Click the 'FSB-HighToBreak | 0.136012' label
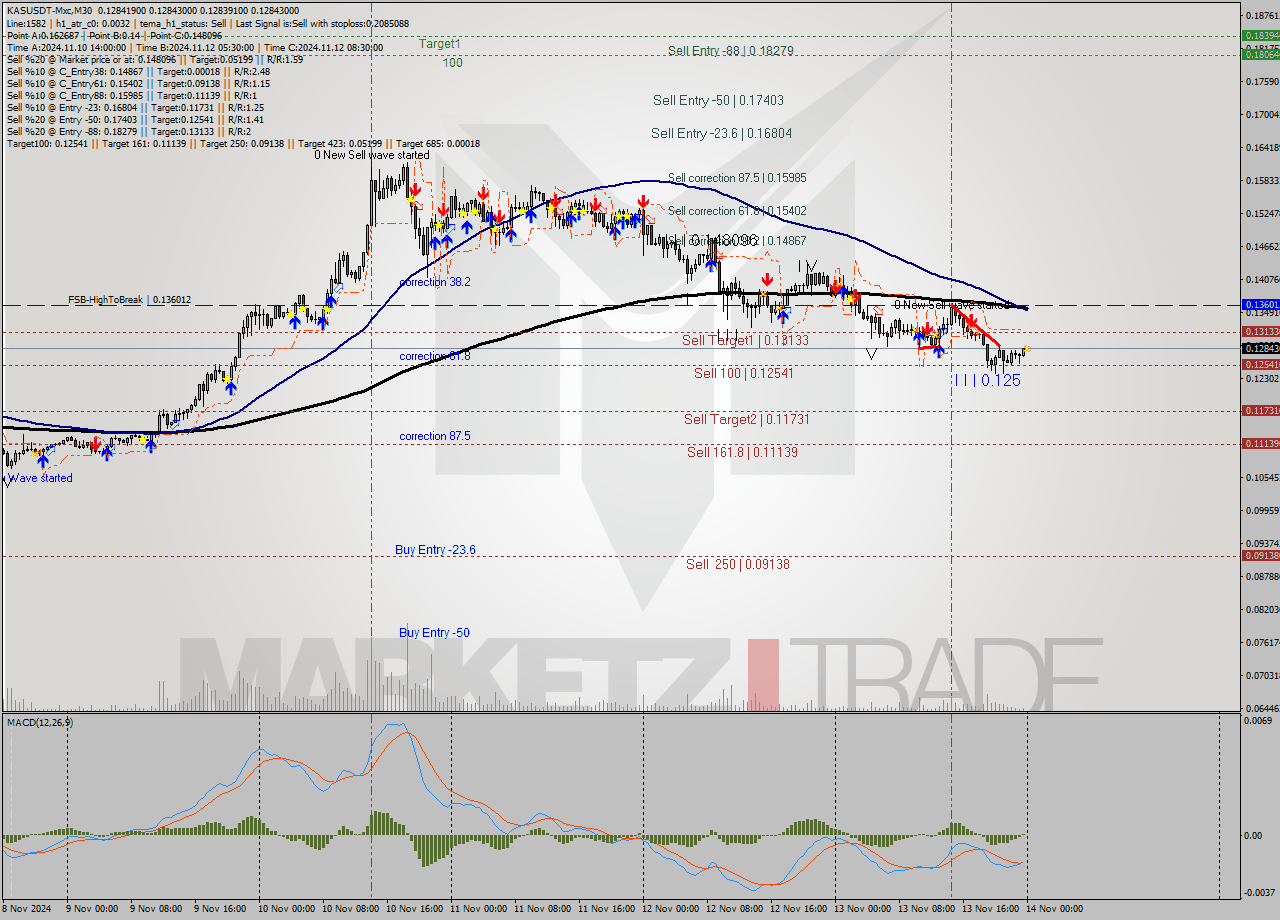The width and height of the screenshot is (1280, 920). 129,299
